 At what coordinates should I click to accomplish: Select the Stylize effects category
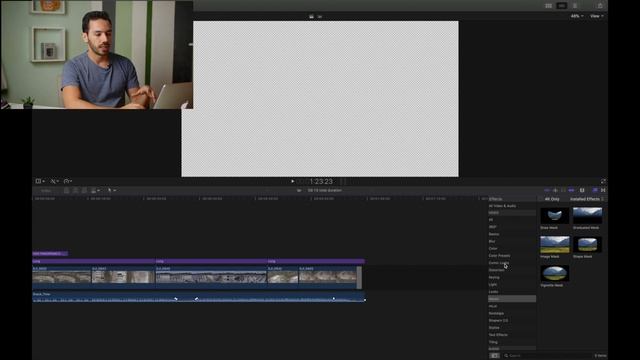494,328
